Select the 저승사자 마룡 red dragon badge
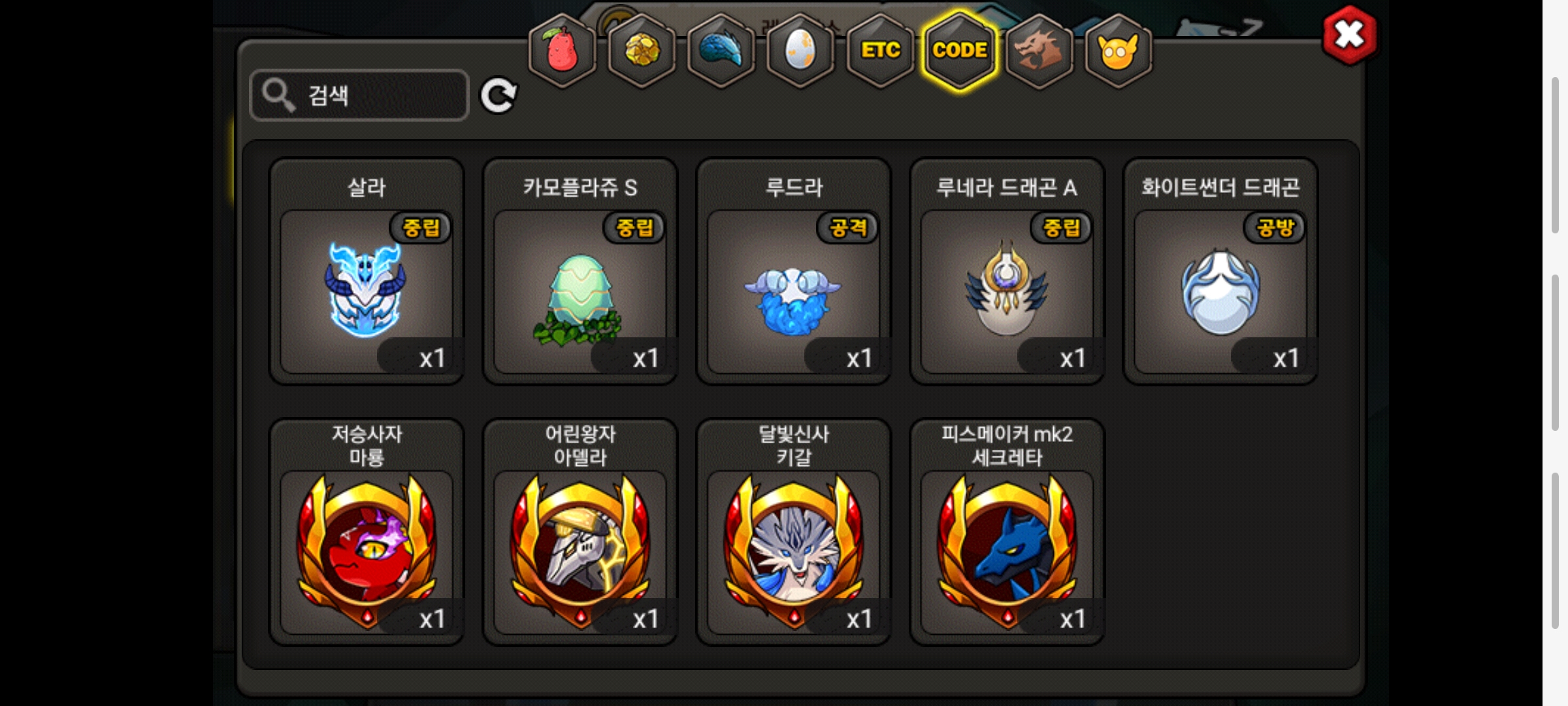This screenshot has width=1568, height=706. pyautogui.click(x=367, y=532)
